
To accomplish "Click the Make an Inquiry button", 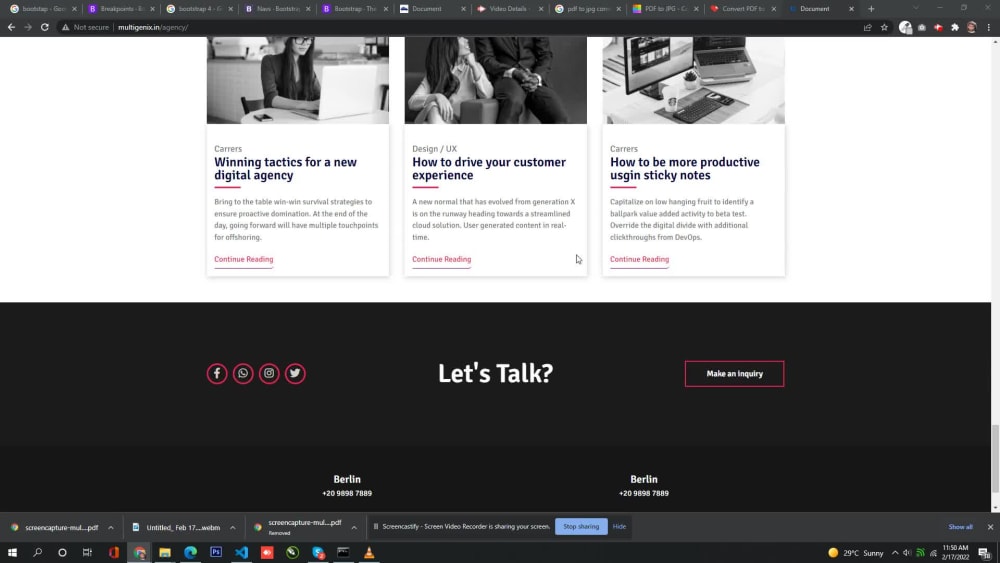I will [734, 374].
